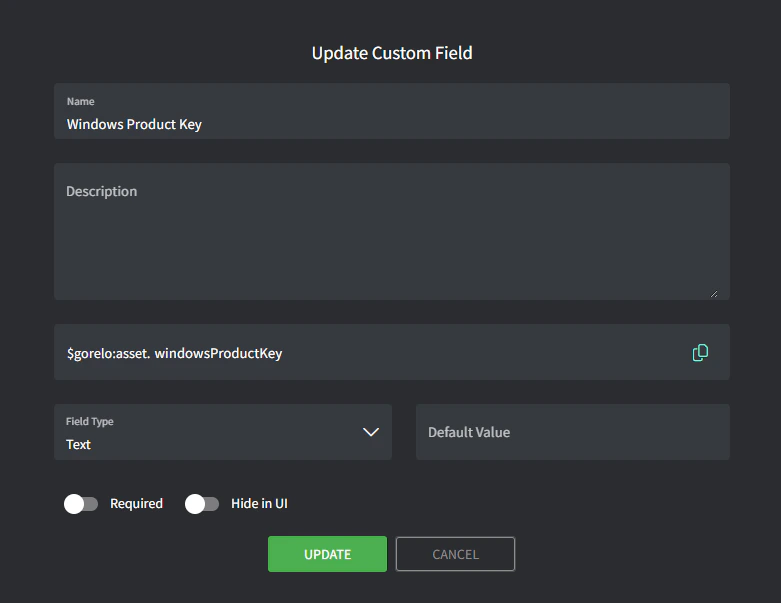Place cursor in "Windows Product Key" text
Viewport: 781px width, 603px height.
coord(134,125)
